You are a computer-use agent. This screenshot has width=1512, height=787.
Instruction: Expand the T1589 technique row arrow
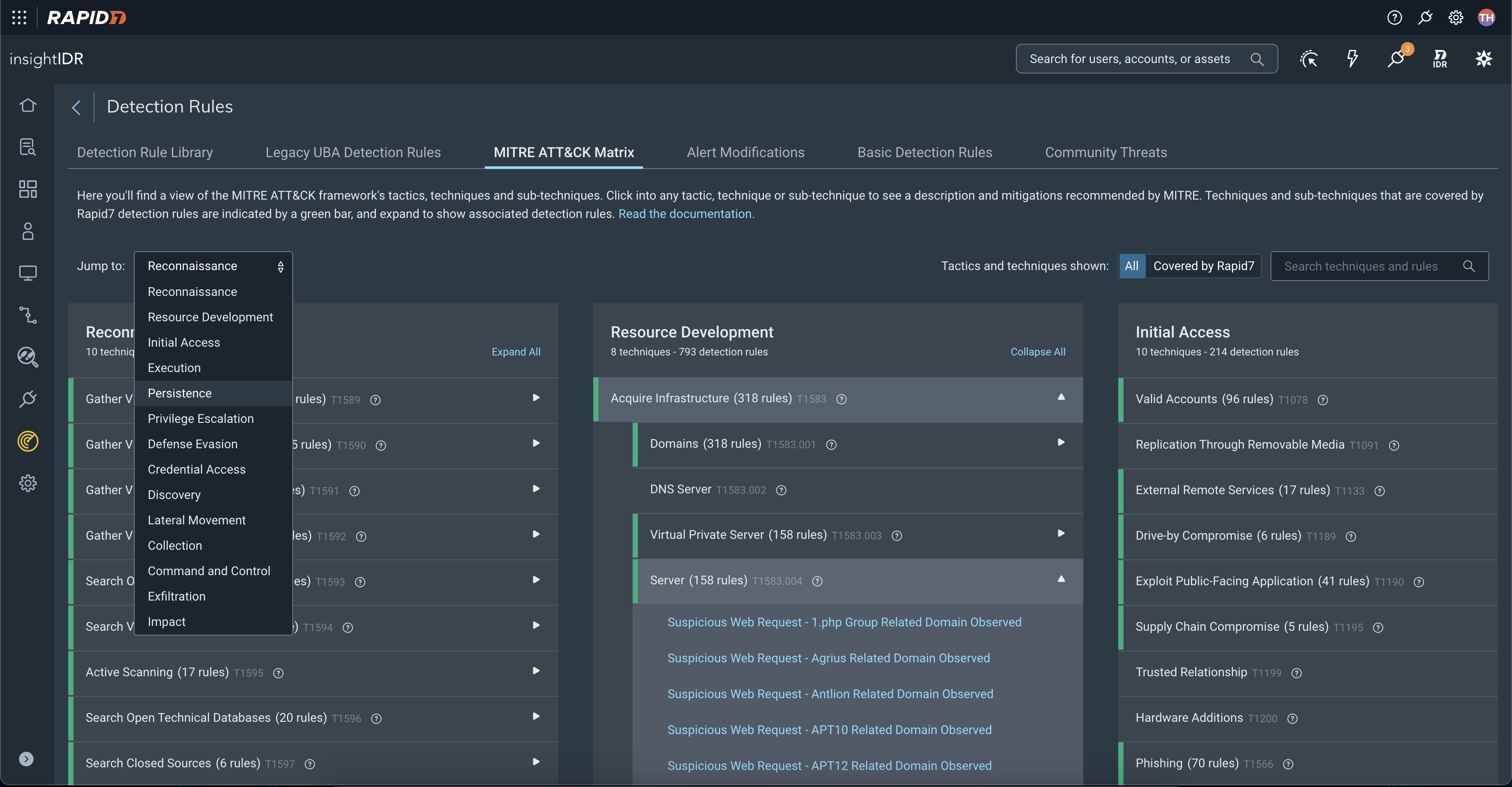pos(535,397)
